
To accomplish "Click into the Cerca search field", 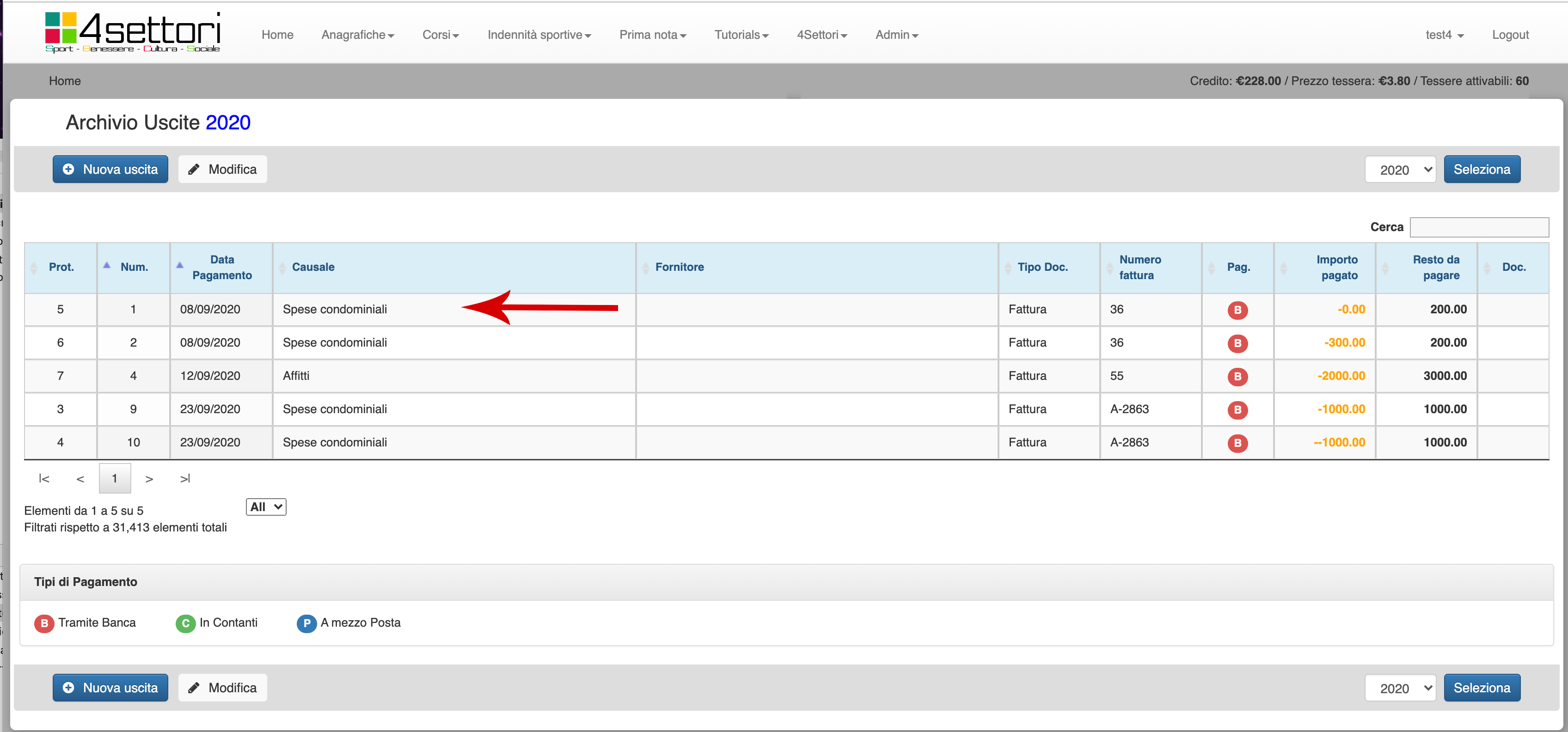I will tap(1478, 227).
